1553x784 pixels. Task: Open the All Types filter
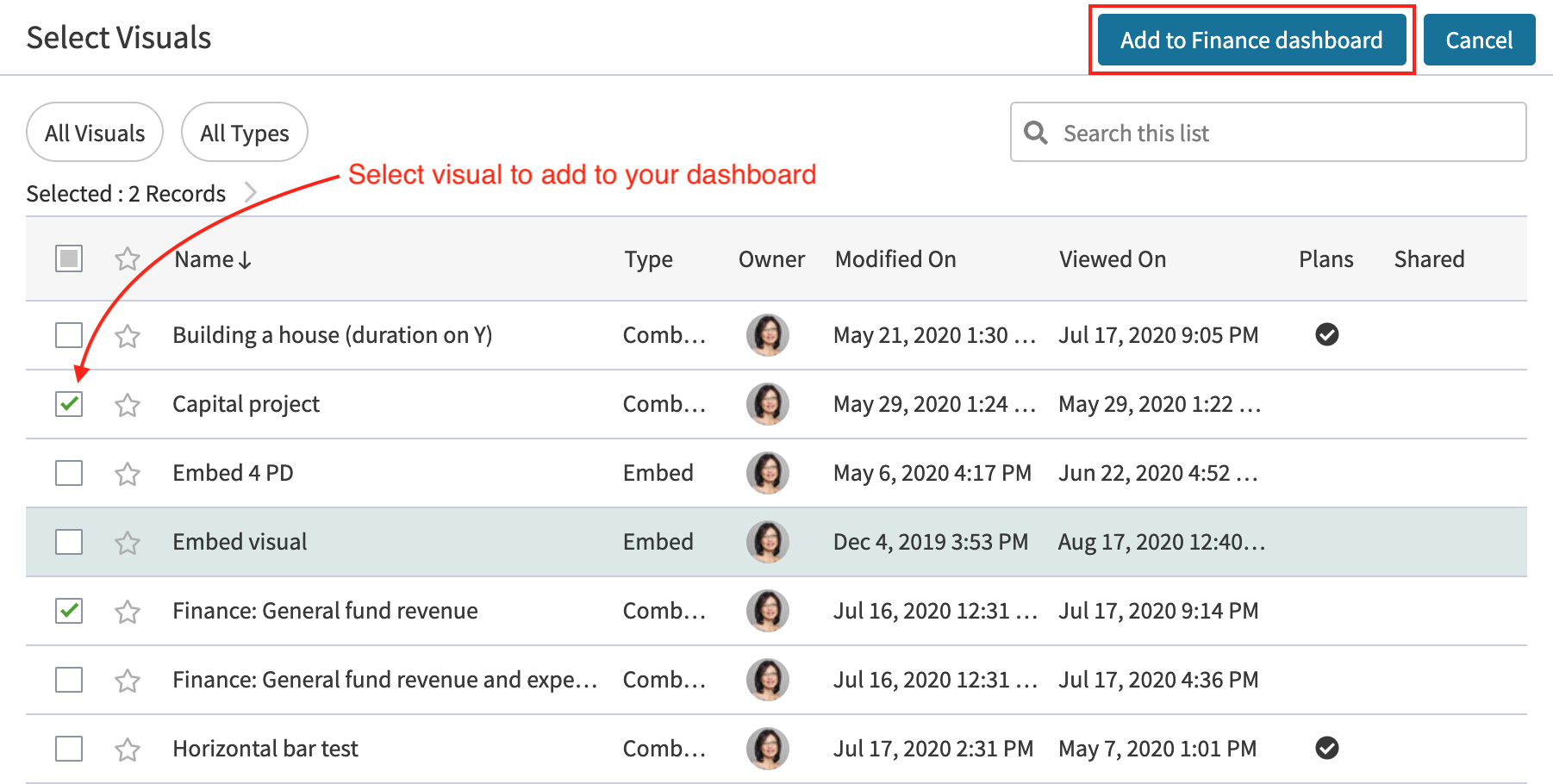click(245, 133)
